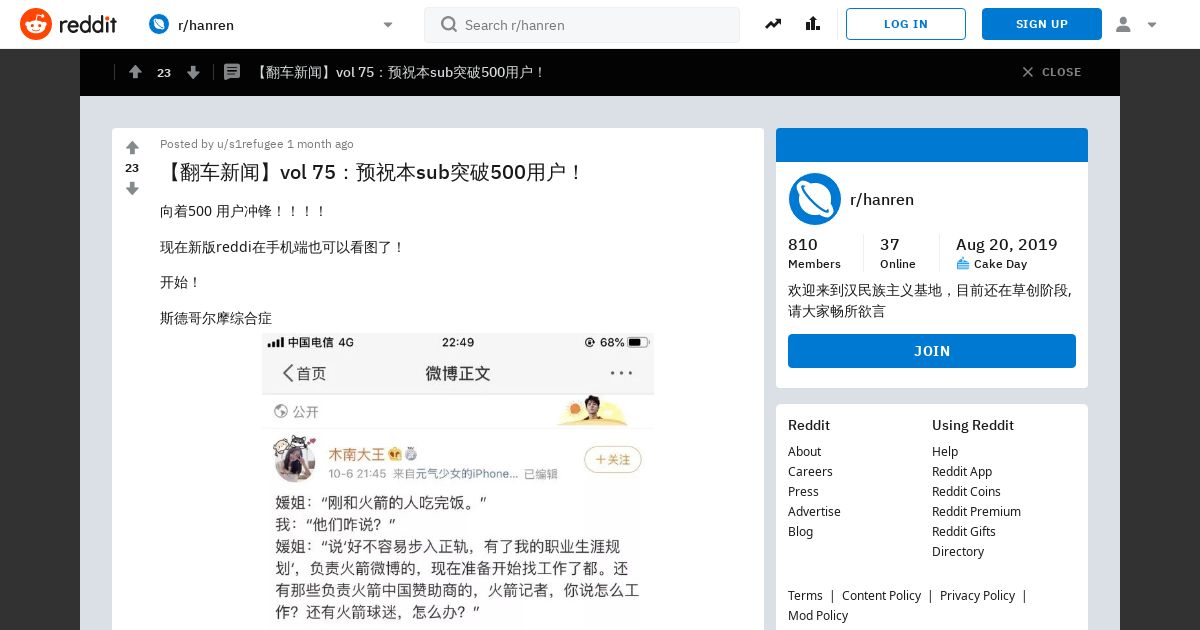Screen dimensions: 1200x630
Task: Downvote the post in the black top bar
Action: (193, 72)
